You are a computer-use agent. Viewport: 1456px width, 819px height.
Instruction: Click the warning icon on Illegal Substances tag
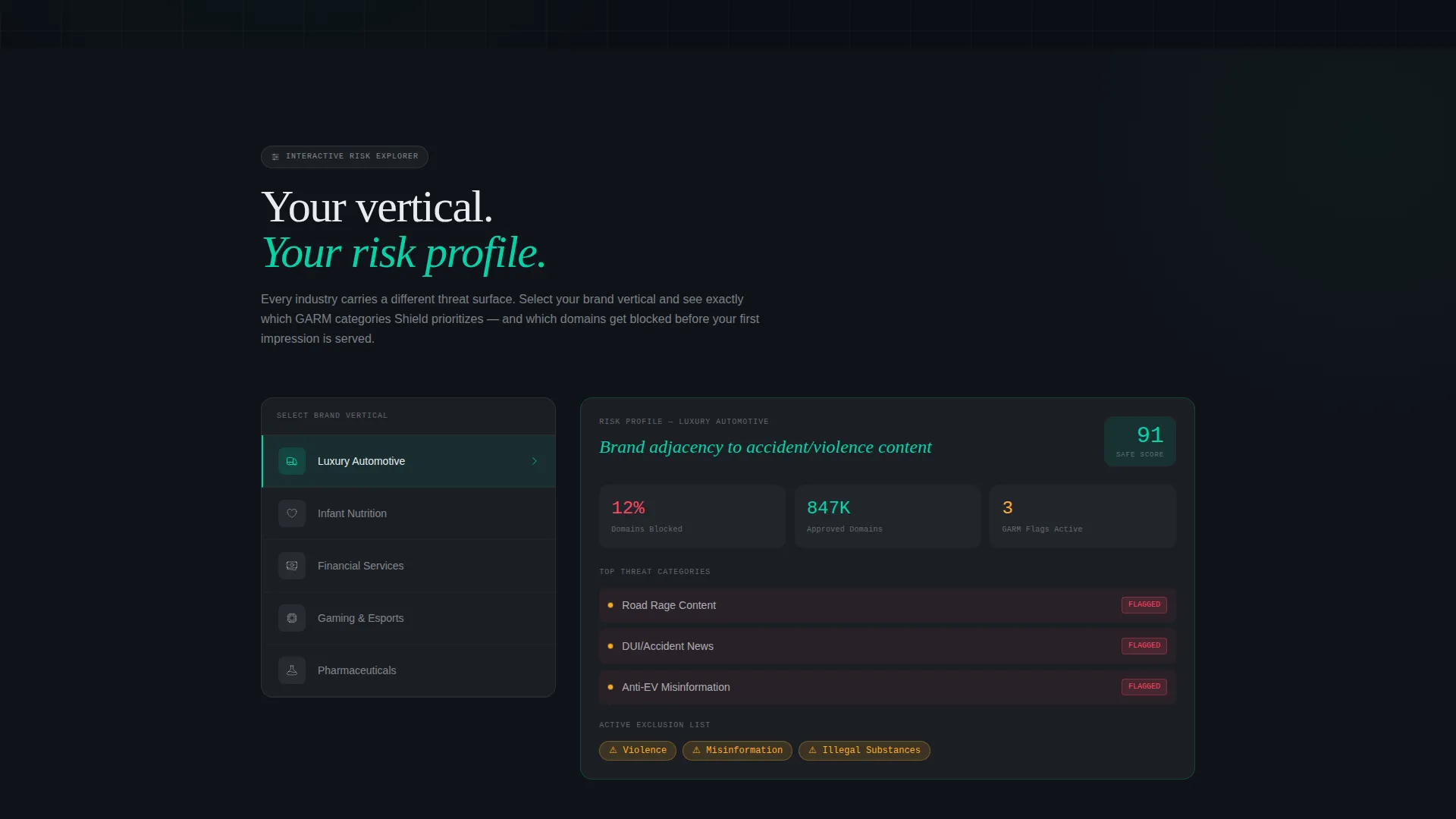812,751
